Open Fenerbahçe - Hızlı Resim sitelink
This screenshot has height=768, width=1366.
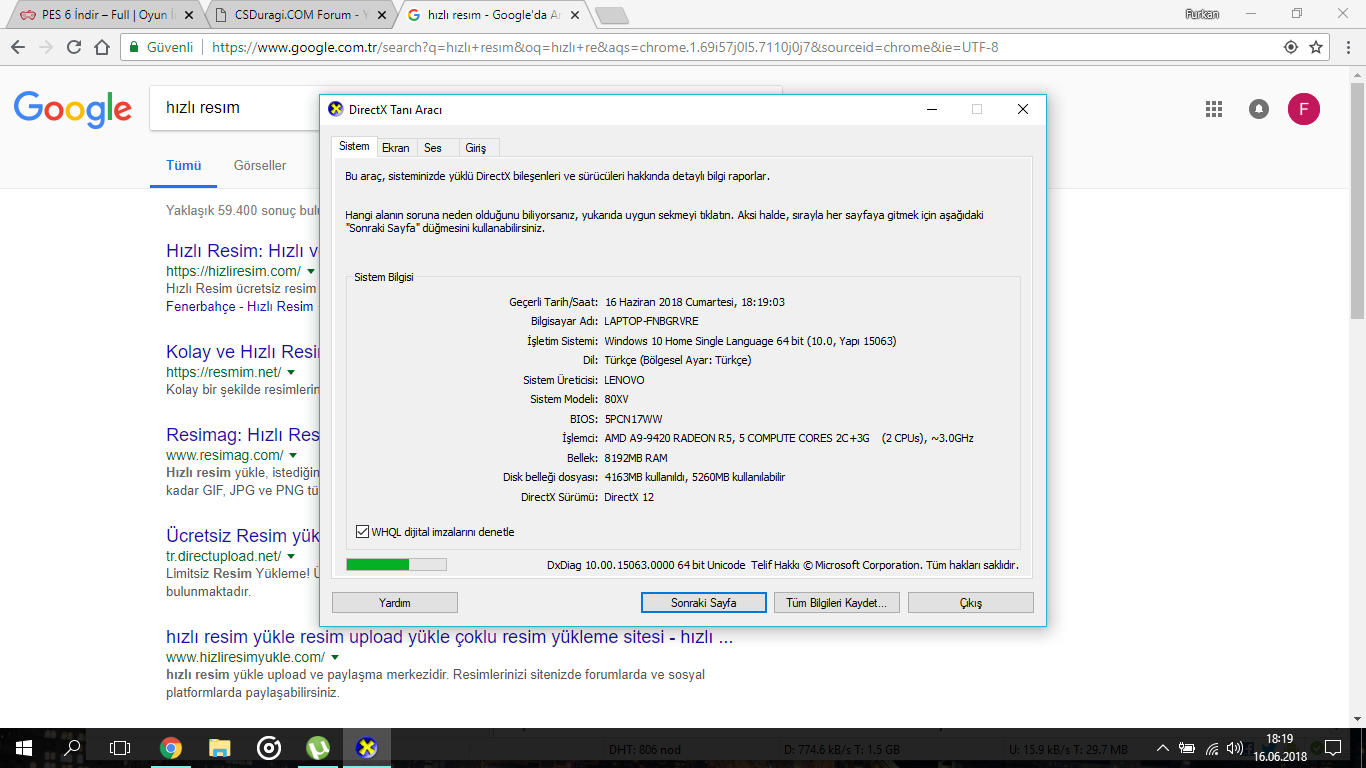click(x=240, y=307)
